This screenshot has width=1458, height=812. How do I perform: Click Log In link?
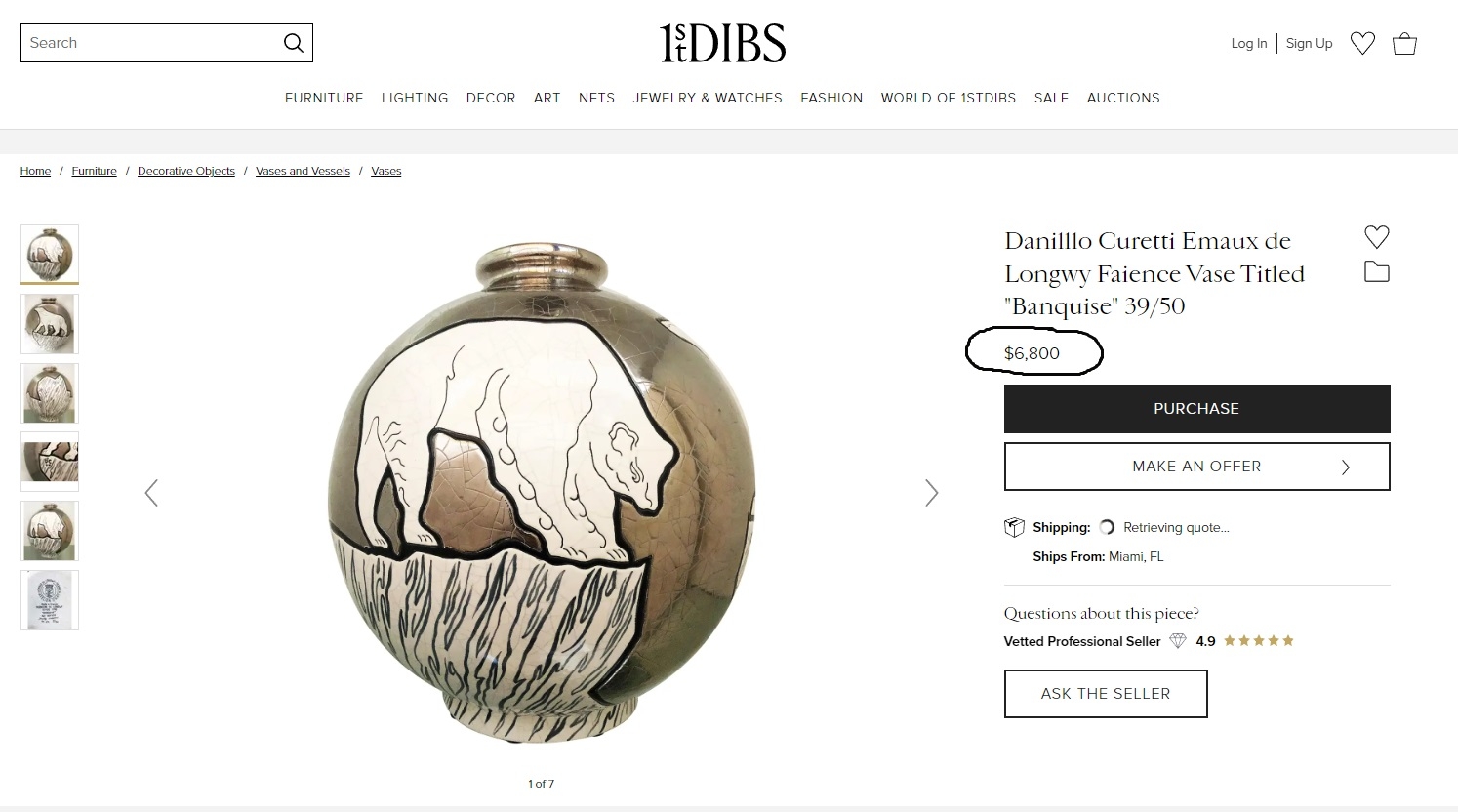coord(1248,43)
